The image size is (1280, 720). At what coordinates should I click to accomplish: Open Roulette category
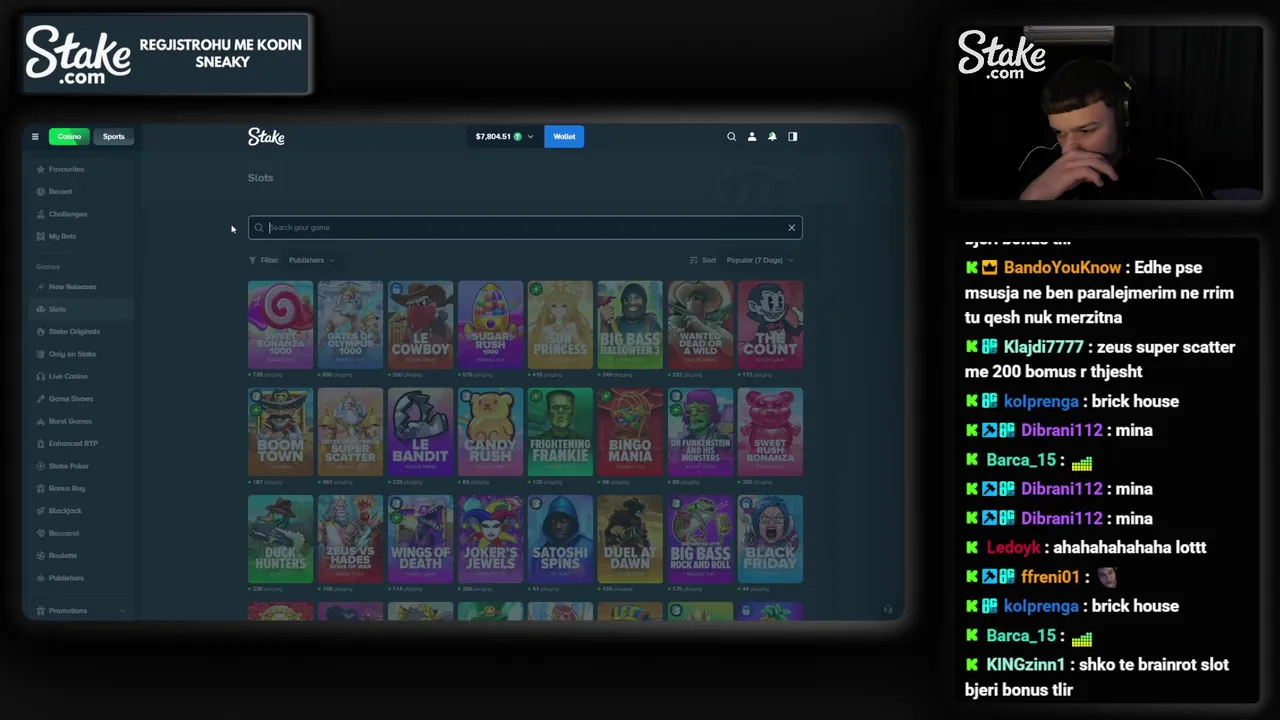click(x=56, y=555)
